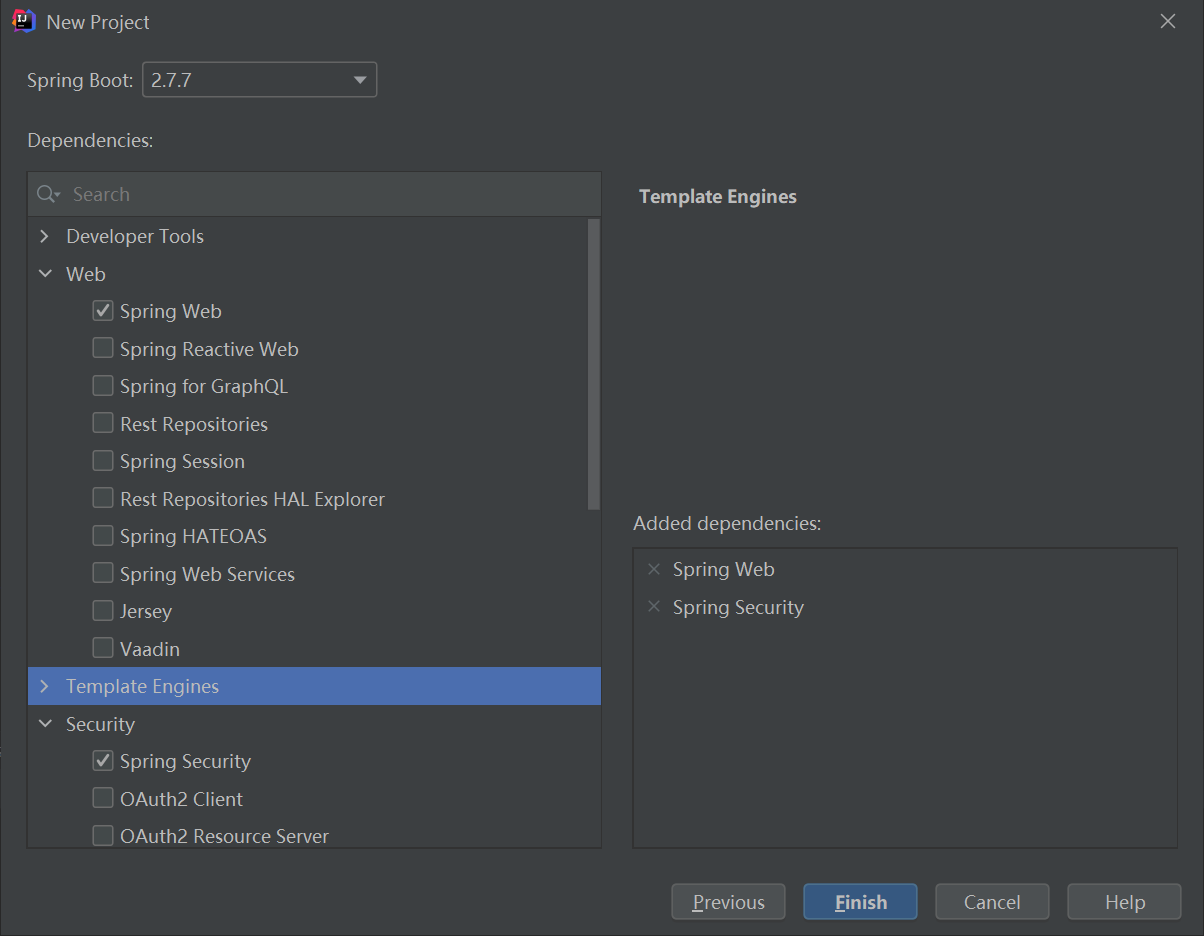Check the Spring Web Services box
This screenshot has width=1204, height=936.
103,574
